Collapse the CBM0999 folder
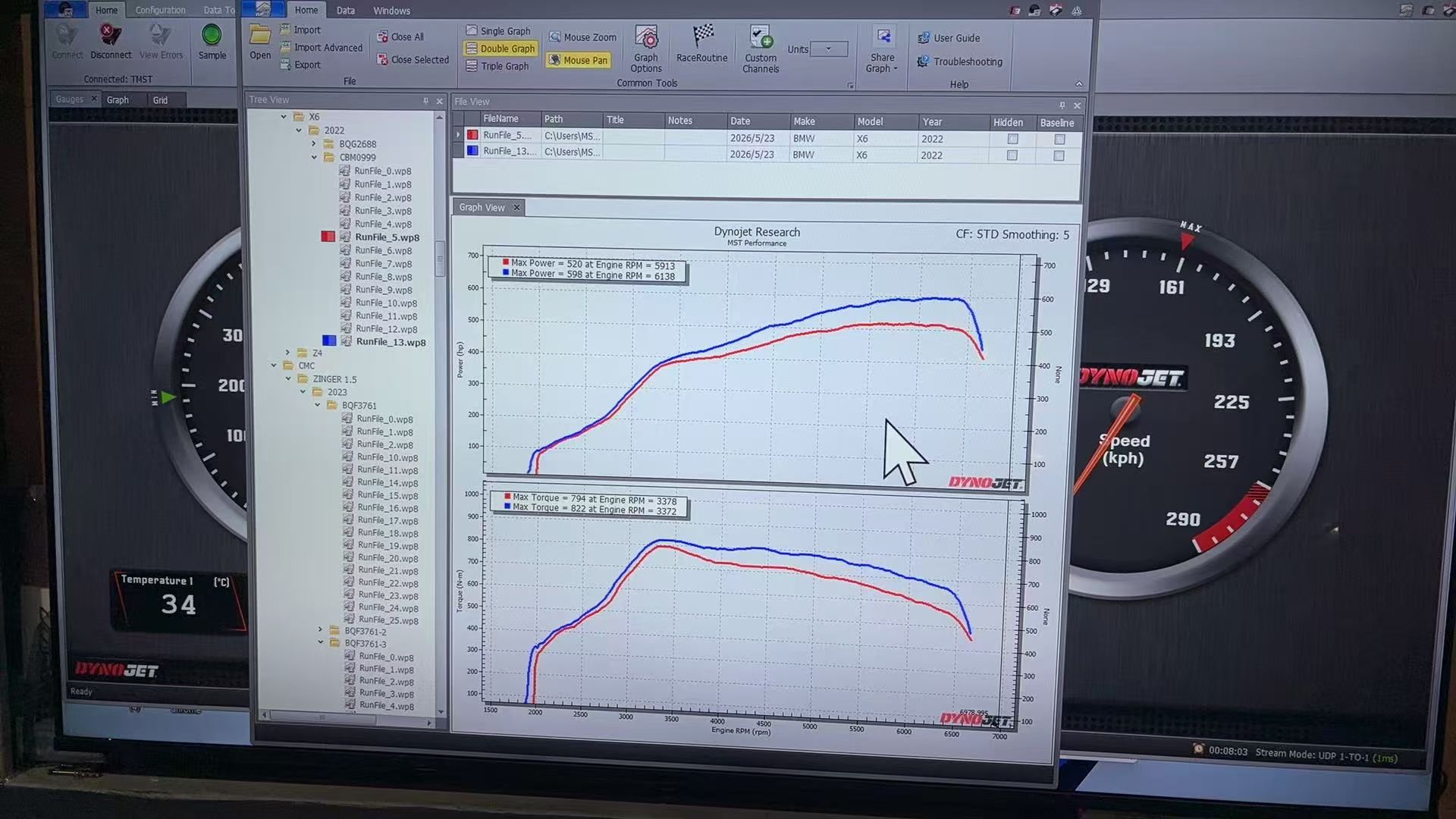The image size is (1456, 819). [x=314, y=157]
